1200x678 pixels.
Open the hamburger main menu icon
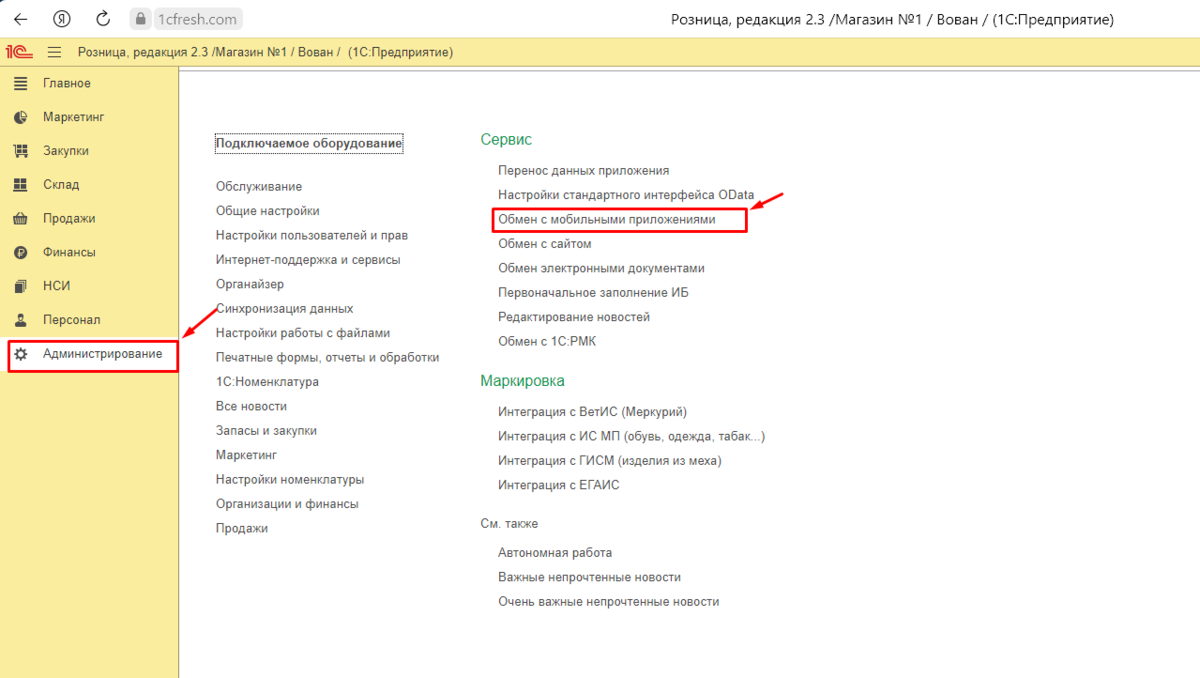pyautogui.click(x=55, y=51)
